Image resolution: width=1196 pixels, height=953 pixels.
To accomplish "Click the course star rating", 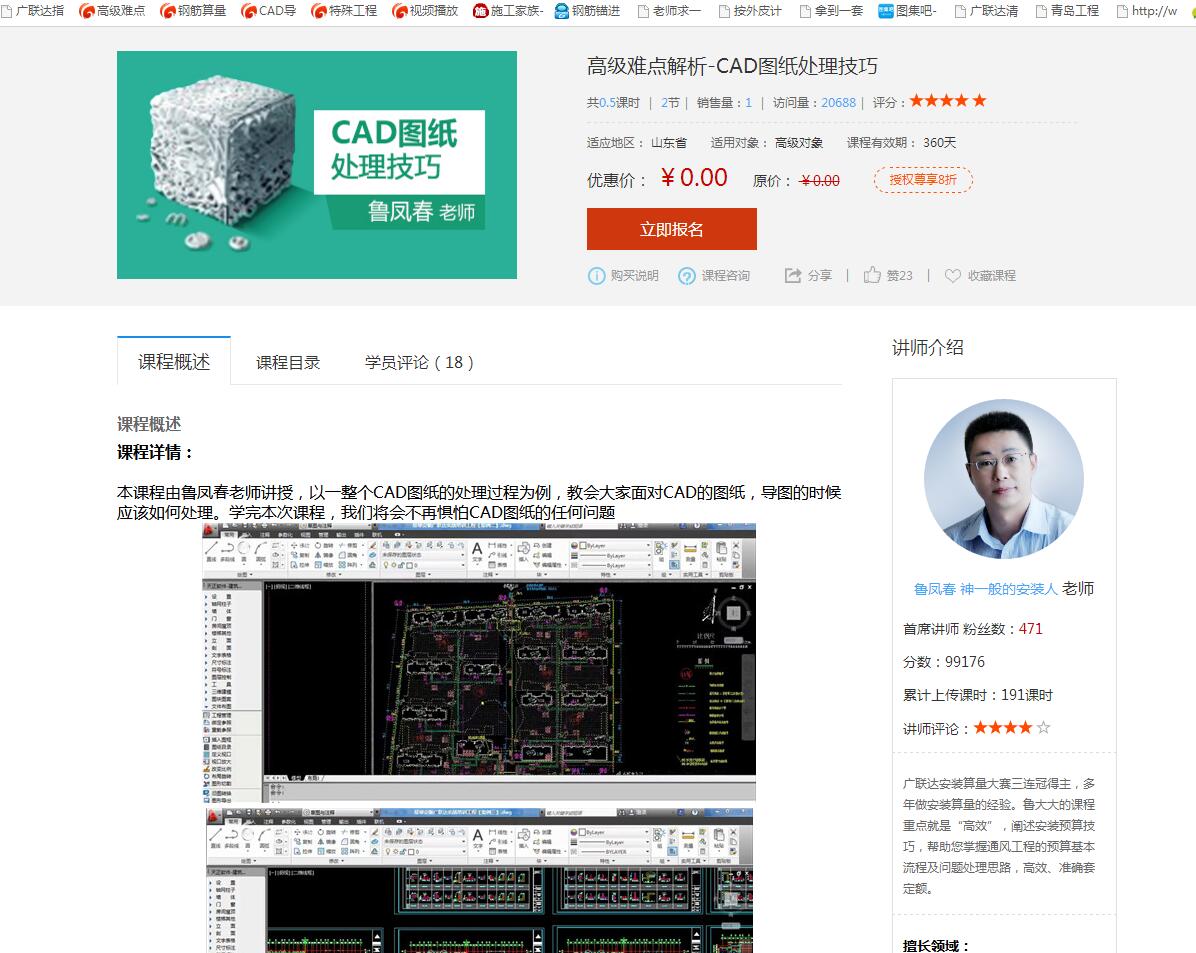I will coord(948,101).
